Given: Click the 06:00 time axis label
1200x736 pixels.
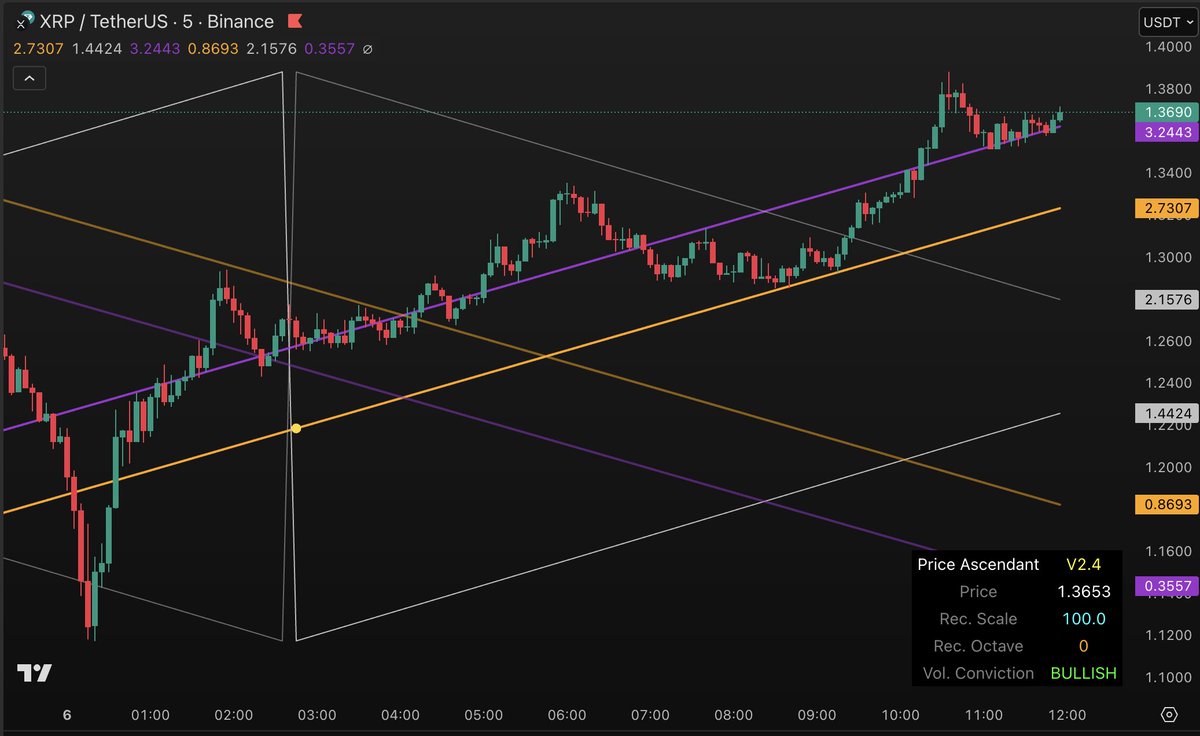Looking at the screenshot, I should pos(567,715).
